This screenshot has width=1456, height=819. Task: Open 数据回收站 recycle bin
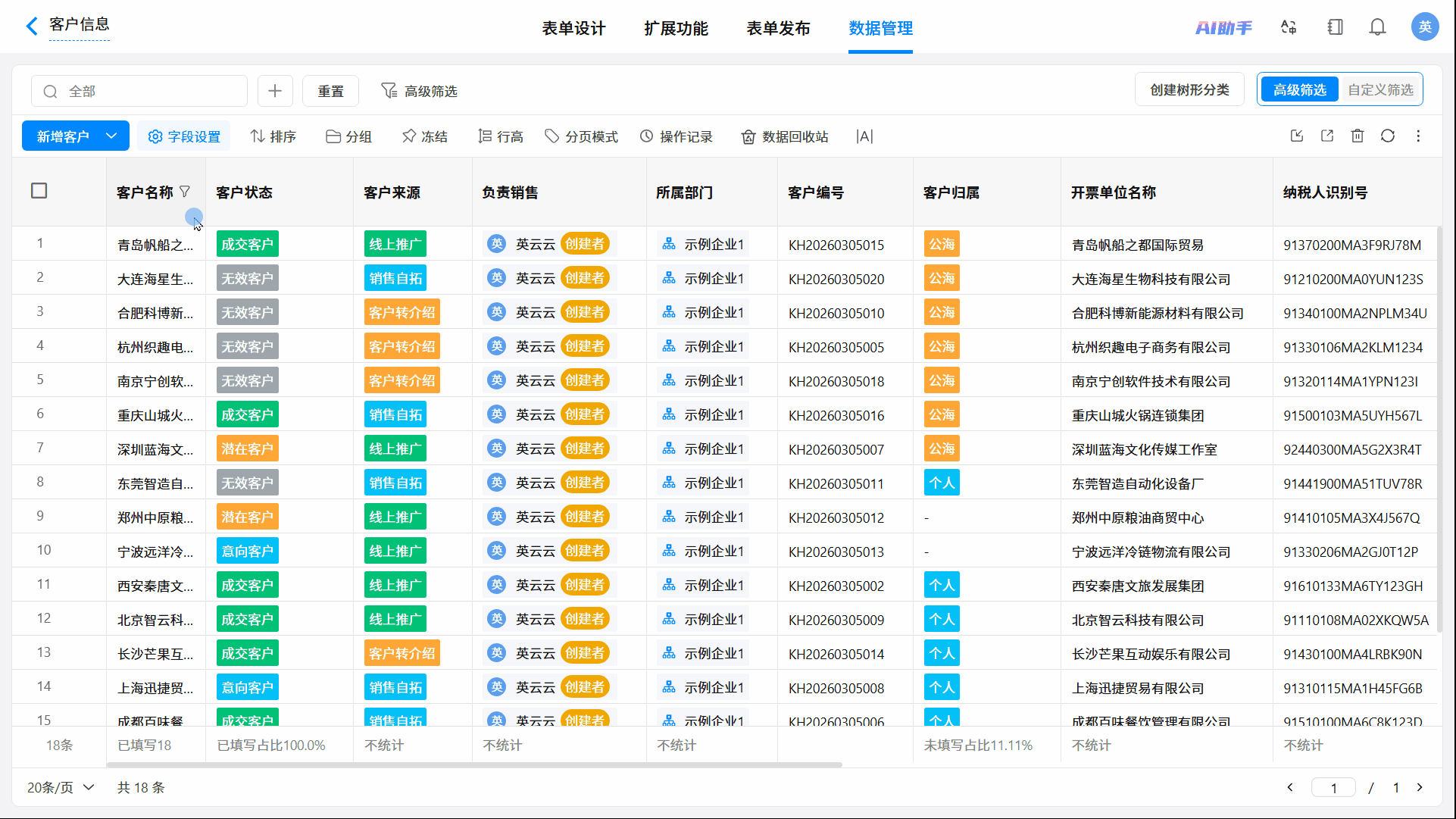pyautogui.click(x=785, y=136)
